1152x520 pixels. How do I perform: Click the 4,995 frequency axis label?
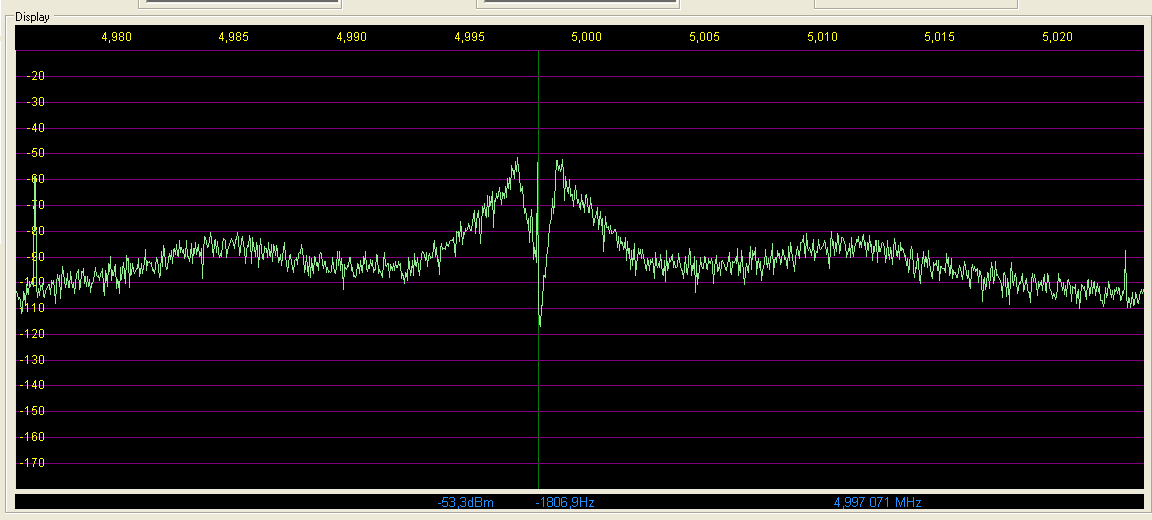[x=469, y=37]
